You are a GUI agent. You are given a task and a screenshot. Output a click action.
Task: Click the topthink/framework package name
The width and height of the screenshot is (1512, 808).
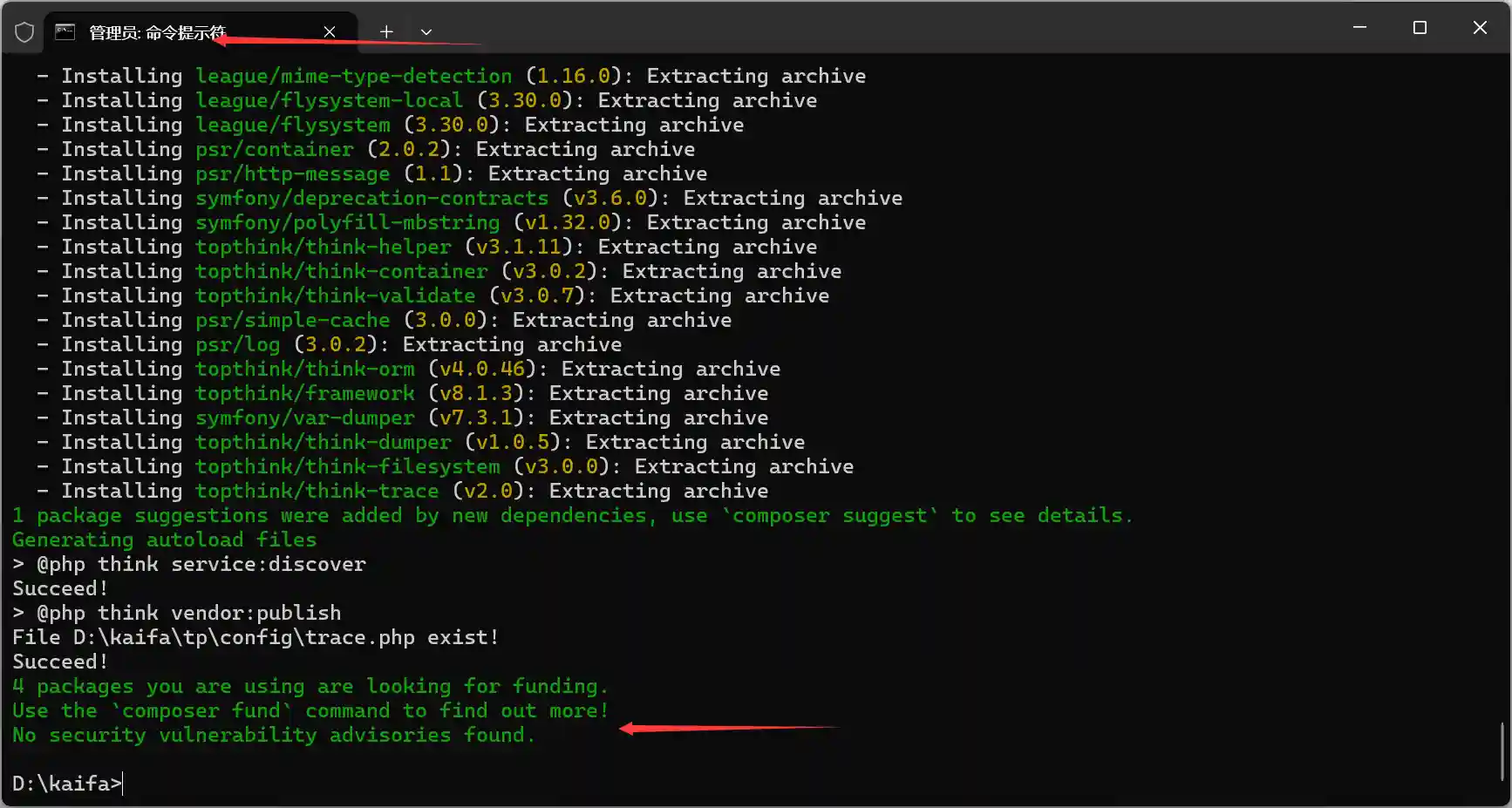(x=304, y=393)
